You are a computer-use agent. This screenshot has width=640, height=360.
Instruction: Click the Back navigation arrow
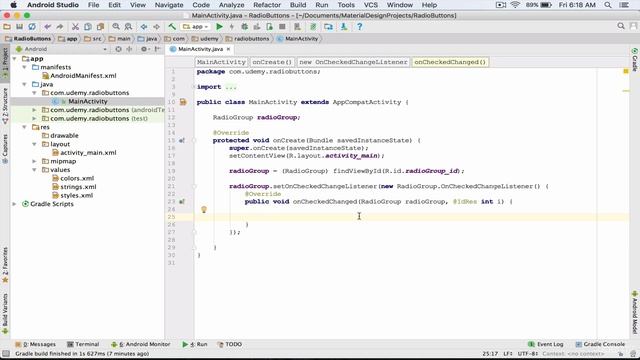(x=144, y=27)
